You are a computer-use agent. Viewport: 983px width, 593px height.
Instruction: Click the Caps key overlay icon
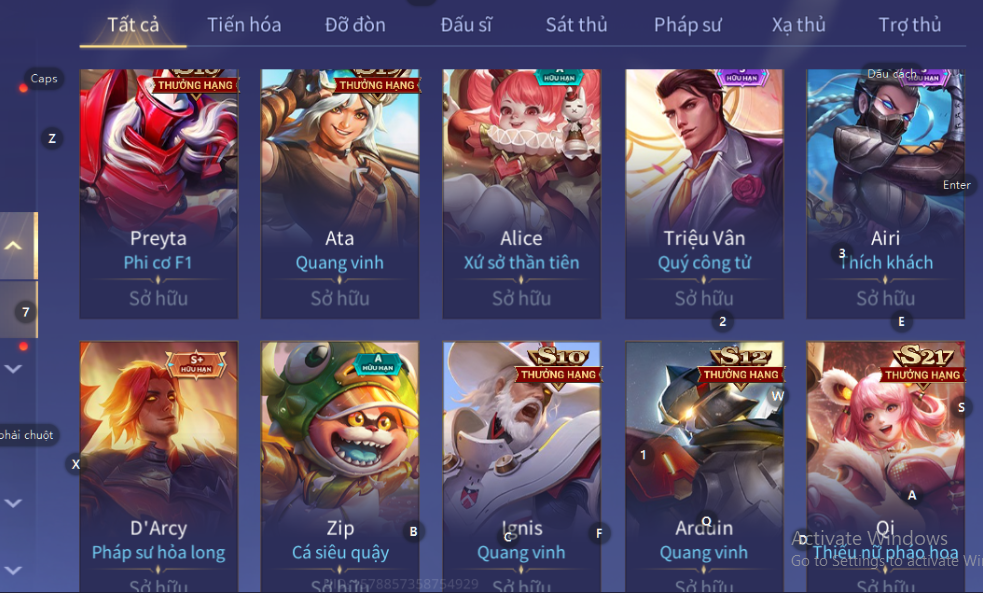coord(44,78)
